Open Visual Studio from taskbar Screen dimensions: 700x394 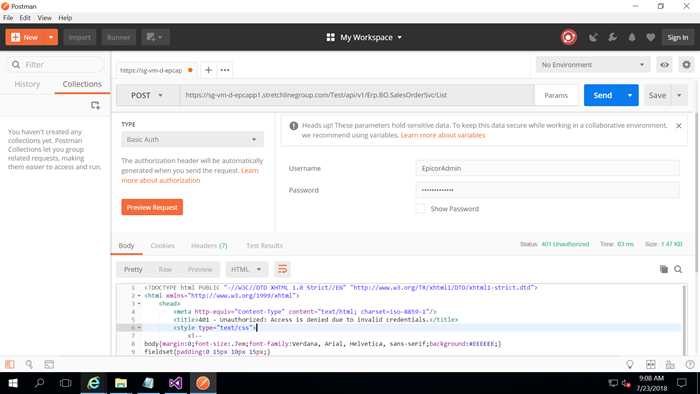(x=175, y=383)
